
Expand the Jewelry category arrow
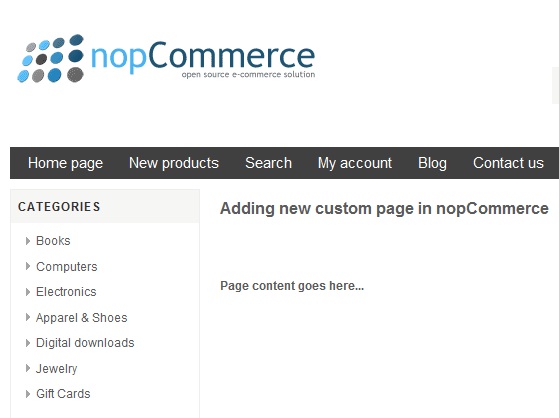(28, 368)
